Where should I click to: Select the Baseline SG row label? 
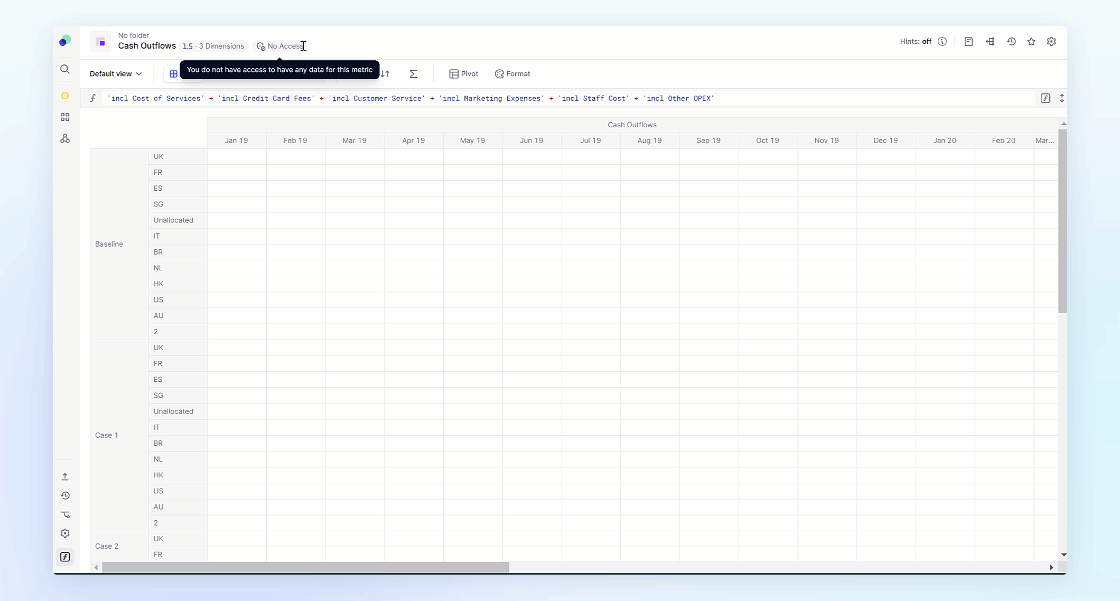coord(178,204)
